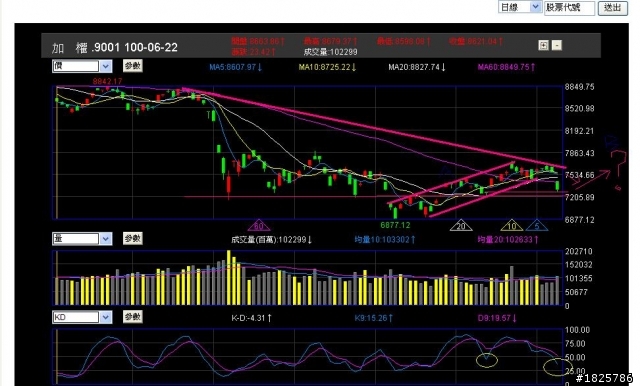
Task: Click 參數 button next to KD dropdown
Action: click(x=133, y=317)
